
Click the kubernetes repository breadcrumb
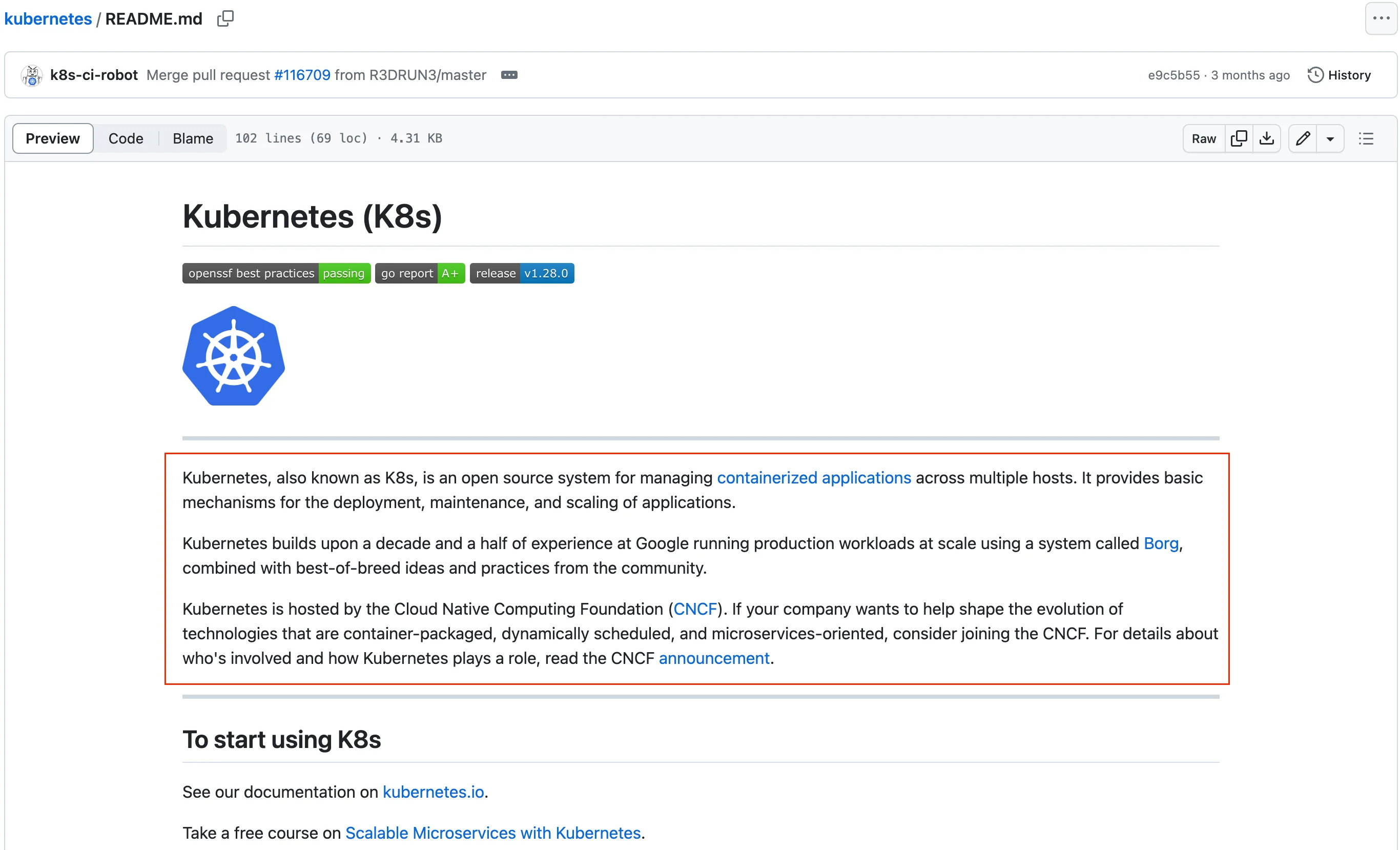(48, 19)
